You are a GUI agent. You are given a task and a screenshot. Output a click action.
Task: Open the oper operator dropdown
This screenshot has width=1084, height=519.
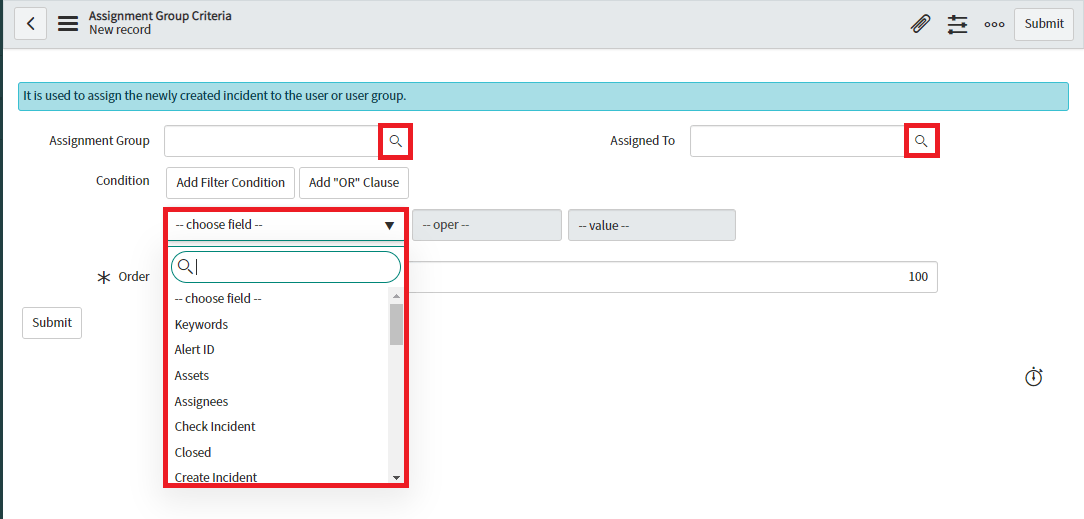[487, 225]
